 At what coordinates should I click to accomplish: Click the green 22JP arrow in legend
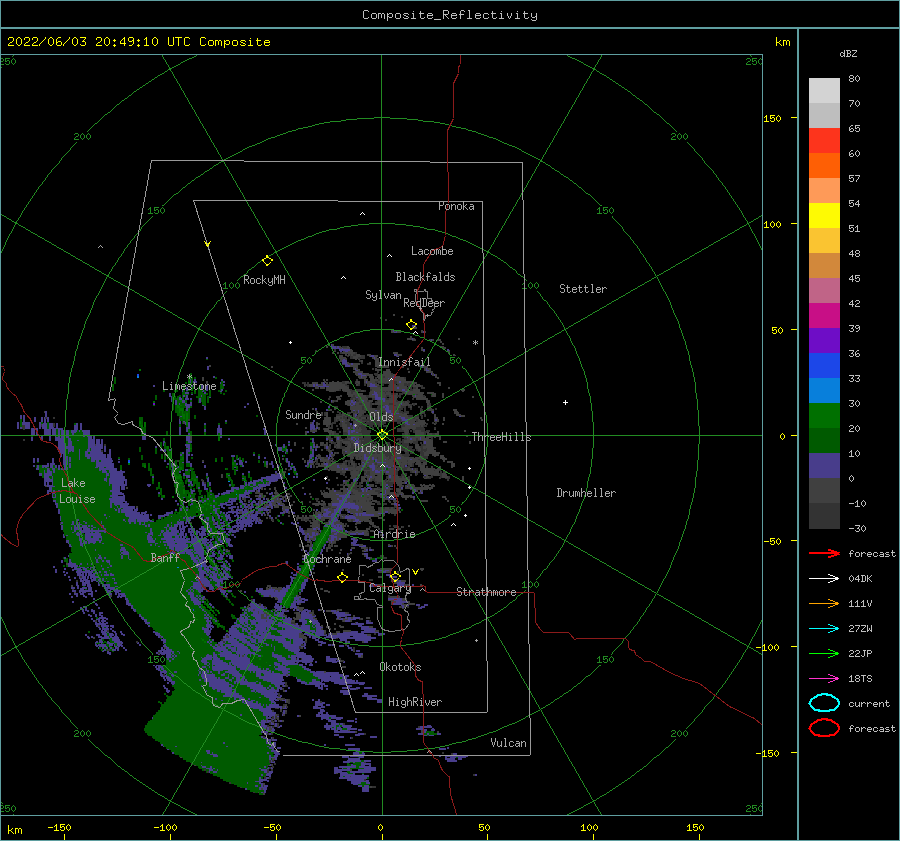point(824,653)
